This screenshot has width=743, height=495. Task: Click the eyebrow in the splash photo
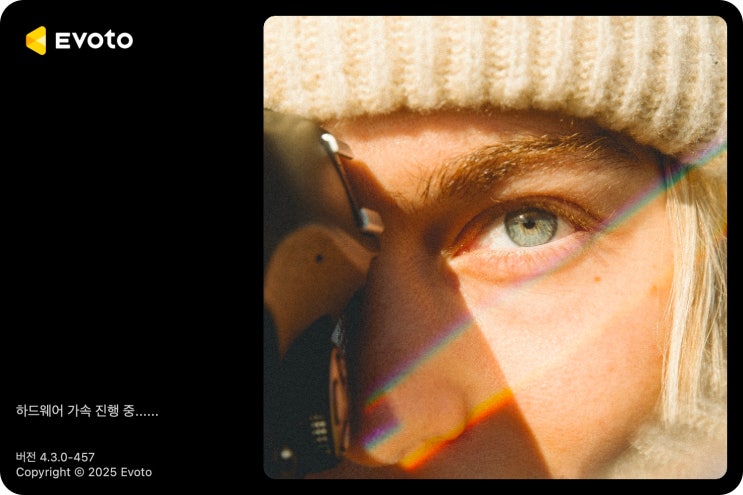point(516,163)
